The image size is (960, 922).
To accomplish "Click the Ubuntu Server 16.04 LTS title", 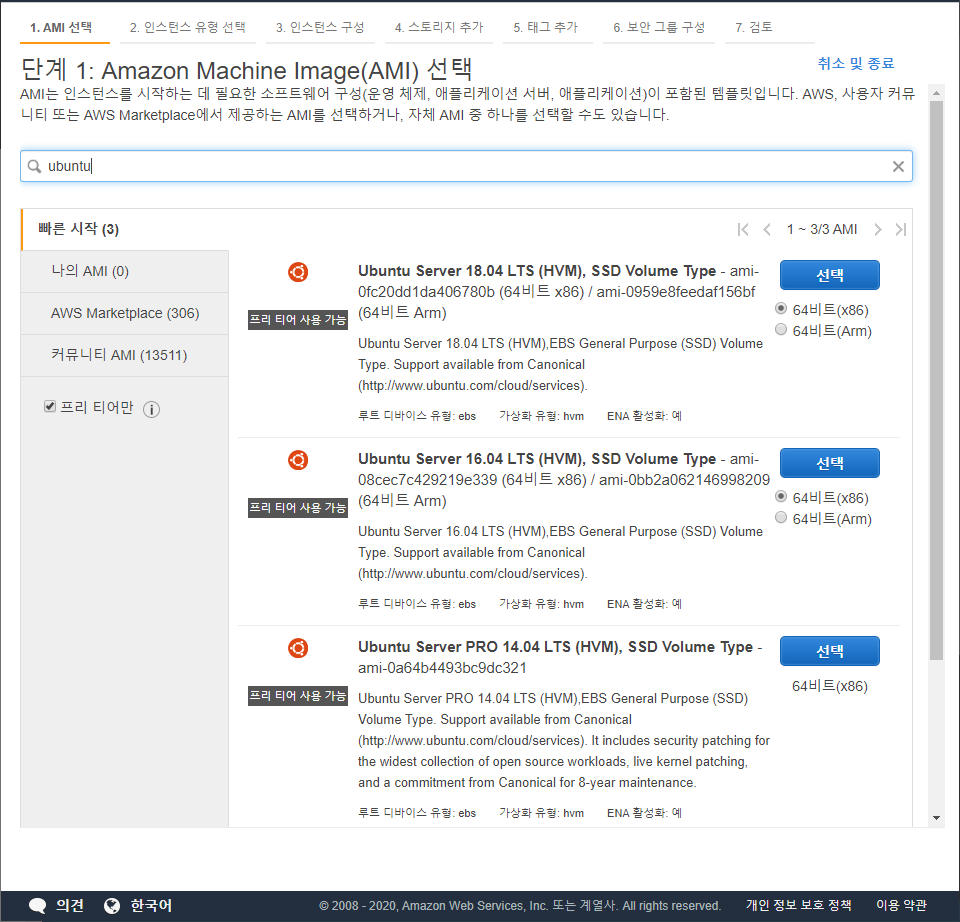I will [x=537, y=459].
